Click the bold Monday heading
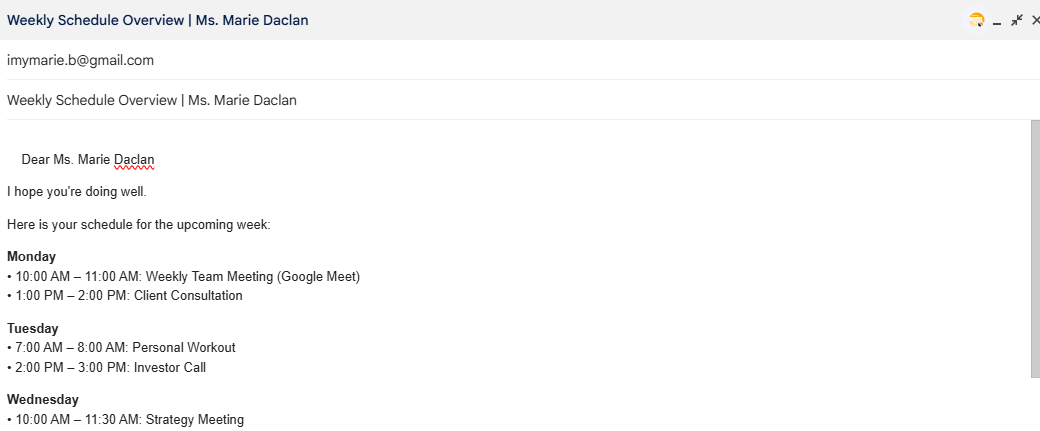 coord(31,256)
